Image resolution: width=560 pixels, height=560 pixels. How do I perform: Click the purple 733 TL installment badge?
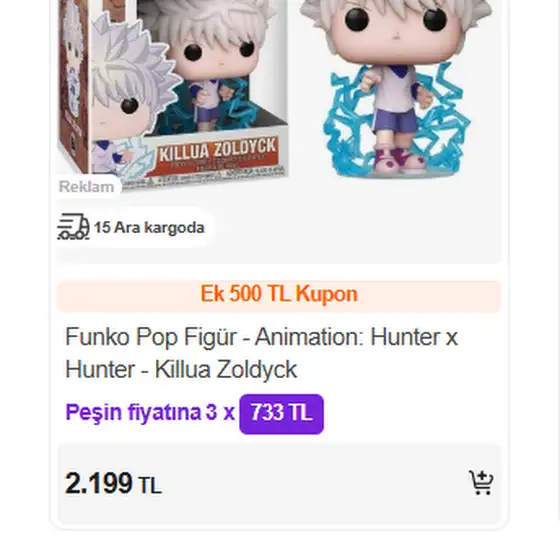[x=281, y=414]
